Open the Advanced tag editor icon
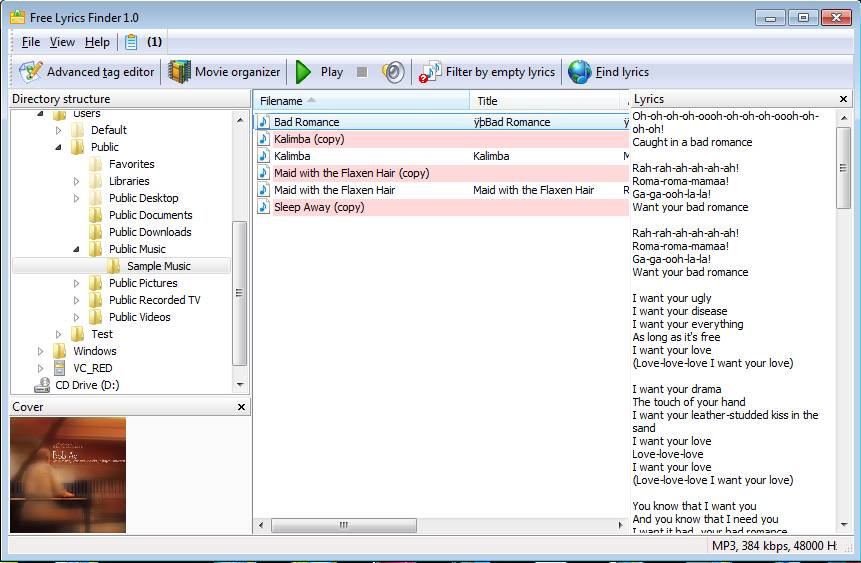 [x=31, y=72]
